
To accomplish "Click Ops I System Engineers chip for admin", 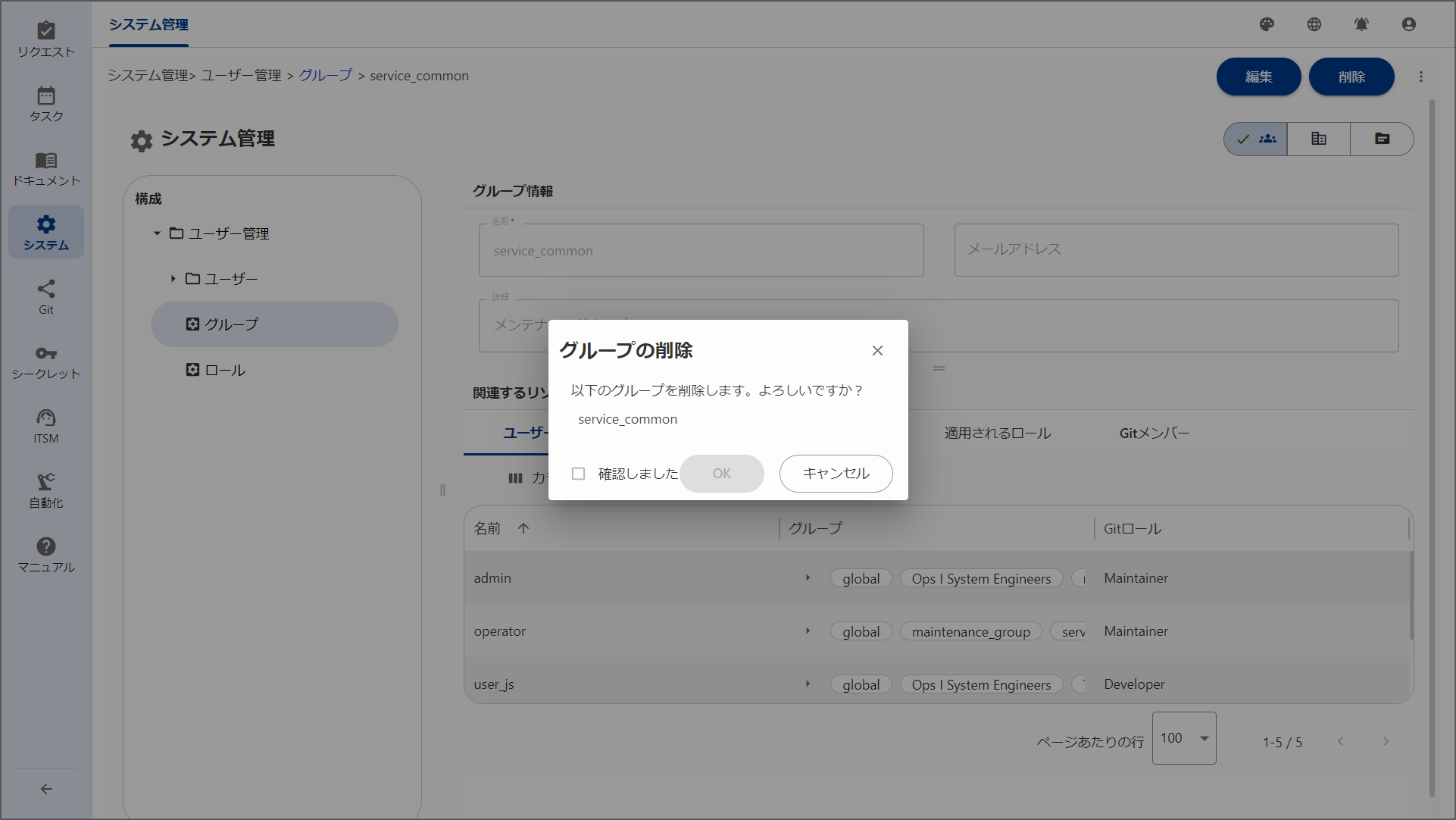I will (x=981, y=578).
